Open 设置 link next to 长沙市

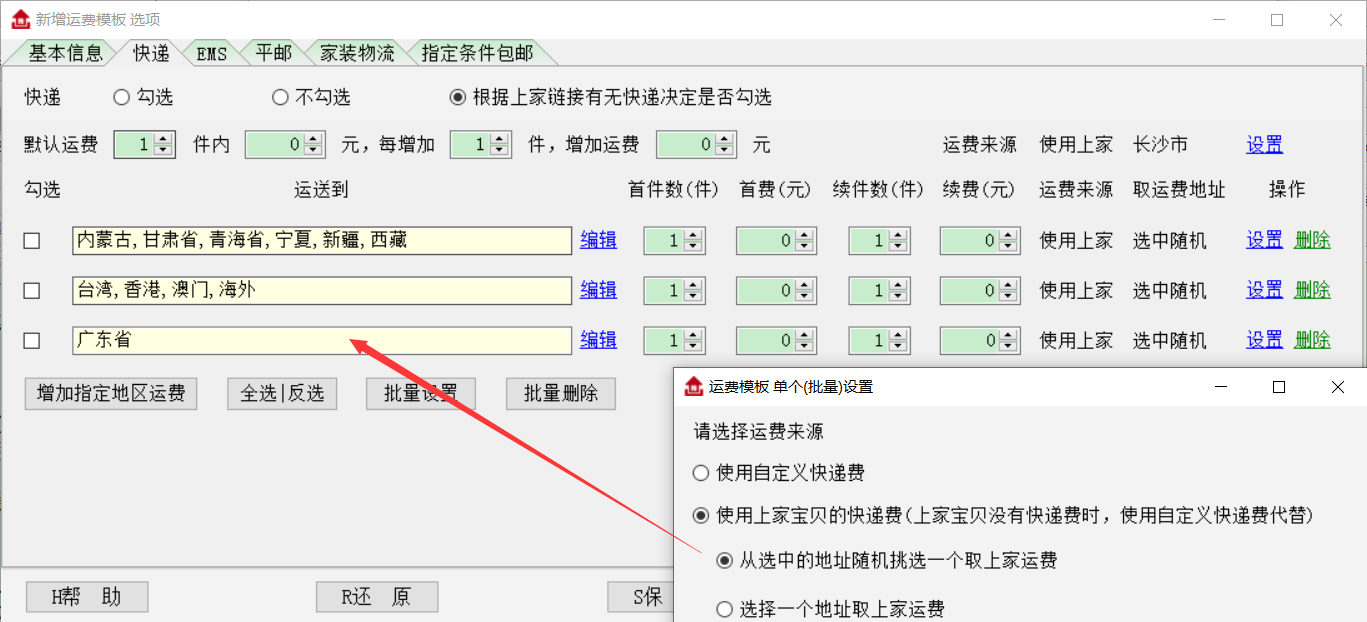1264,145
